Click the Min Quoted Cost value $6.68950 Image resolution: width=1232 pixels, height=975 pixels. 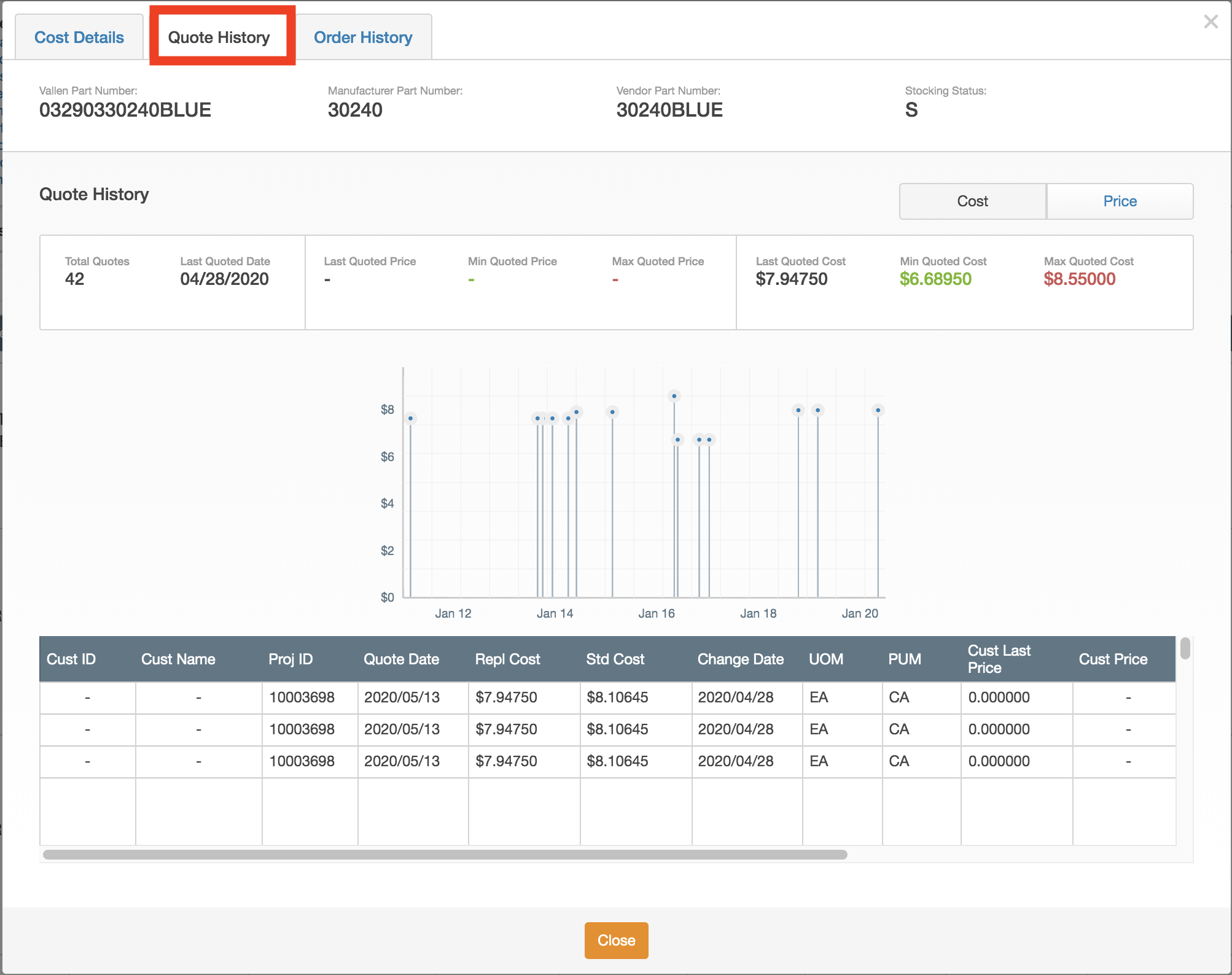[x=935, y=279]
